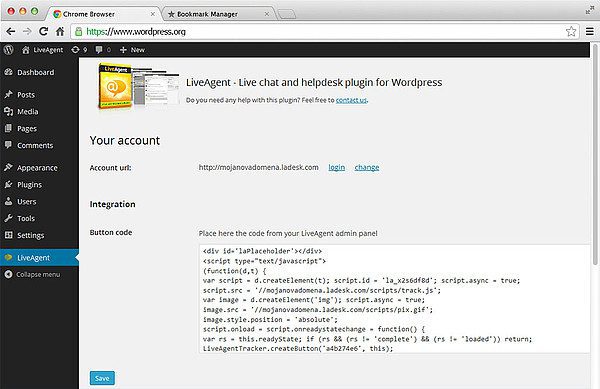Image resolution: width=600 pixels, height=389 pixels.
Task: Click the Collapse menu arrow icon
Action: (8, 274)
